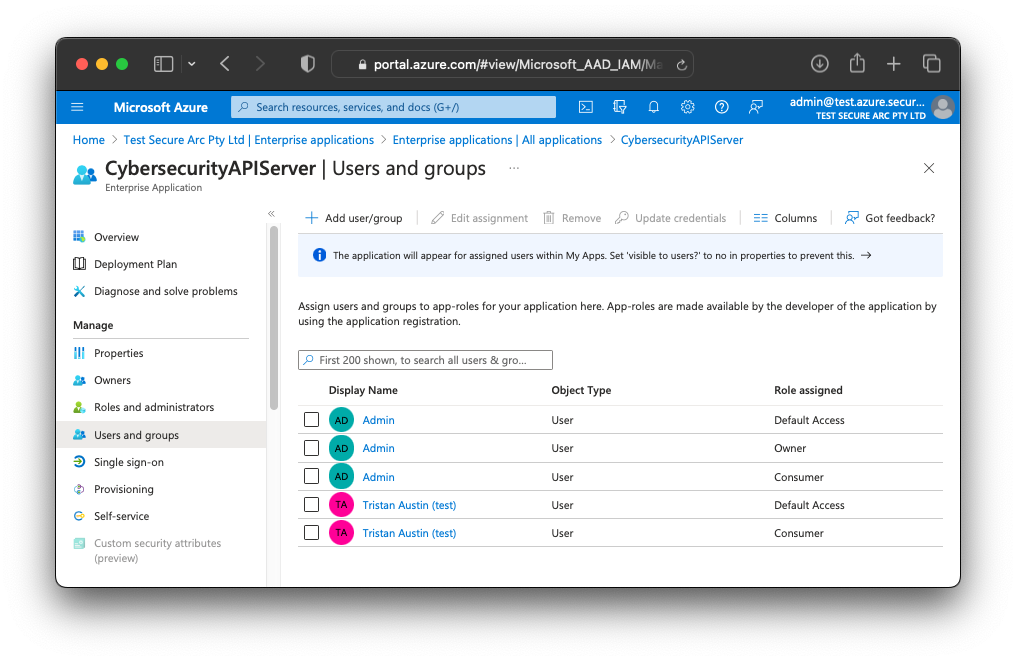Sort by the Display Name column header

[x=363, y=390]
